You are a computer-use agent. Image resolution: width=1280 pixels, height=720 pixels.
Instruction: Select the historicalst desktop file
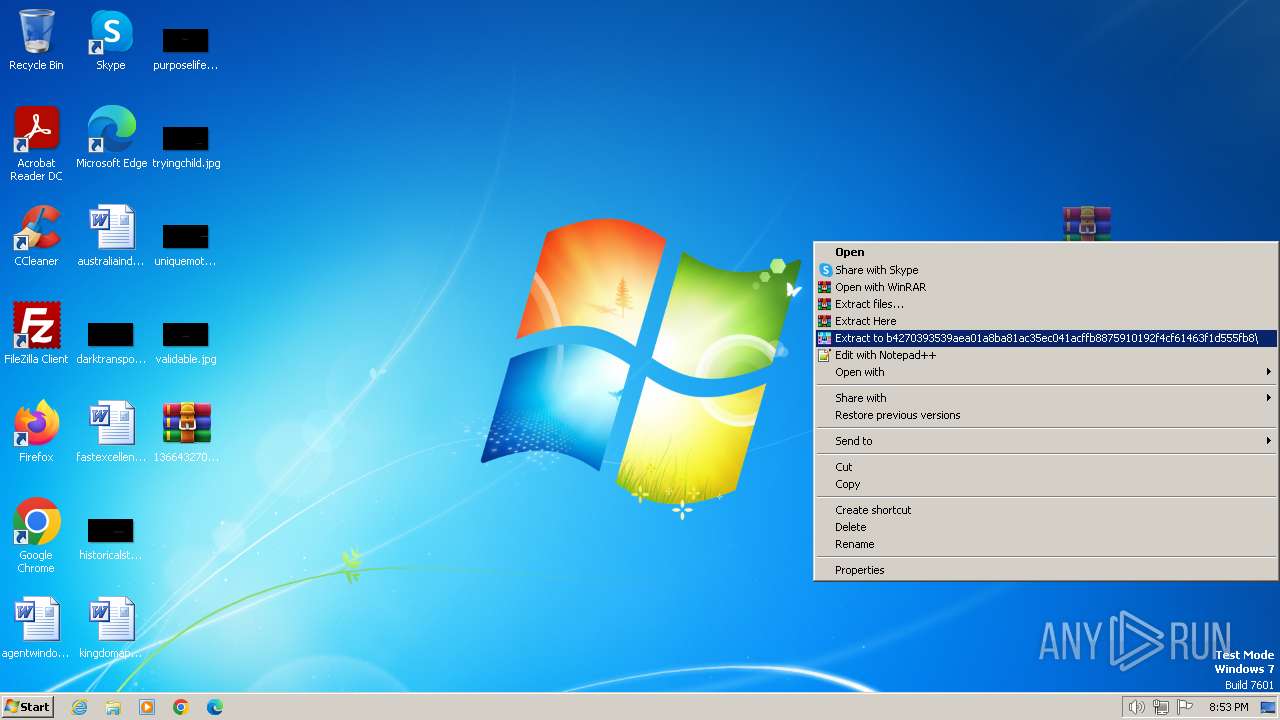(x=111, y=538)
